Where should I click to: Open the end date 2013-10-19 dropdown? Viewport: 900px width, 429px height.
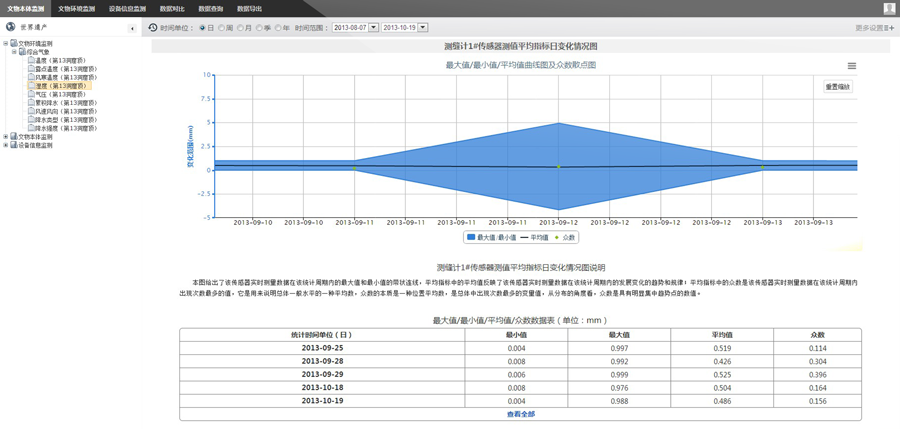(423, 28)
